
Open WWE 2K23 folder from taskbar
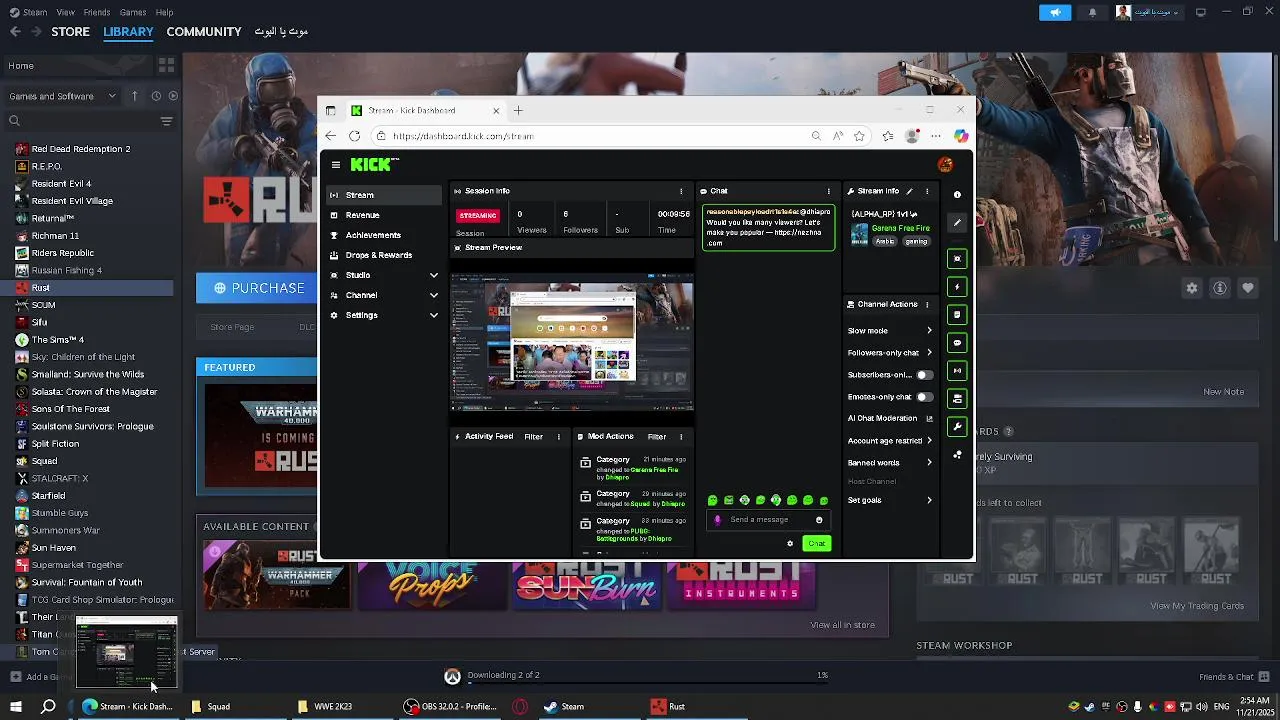[x=333, y=707]
